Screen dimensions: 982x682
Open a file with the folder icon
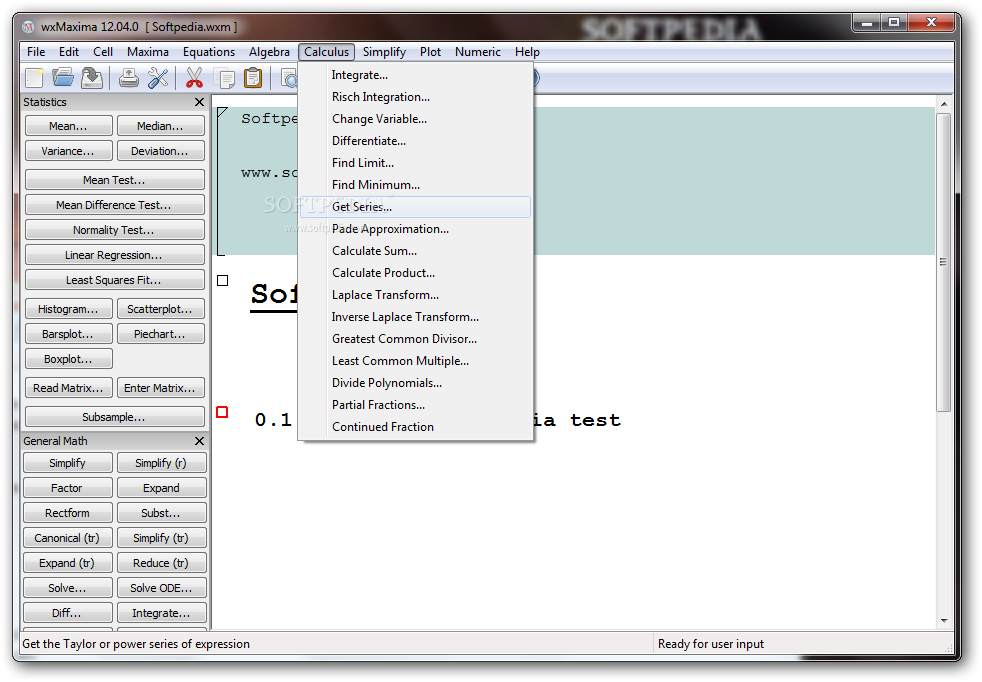[x=63, y=78]
